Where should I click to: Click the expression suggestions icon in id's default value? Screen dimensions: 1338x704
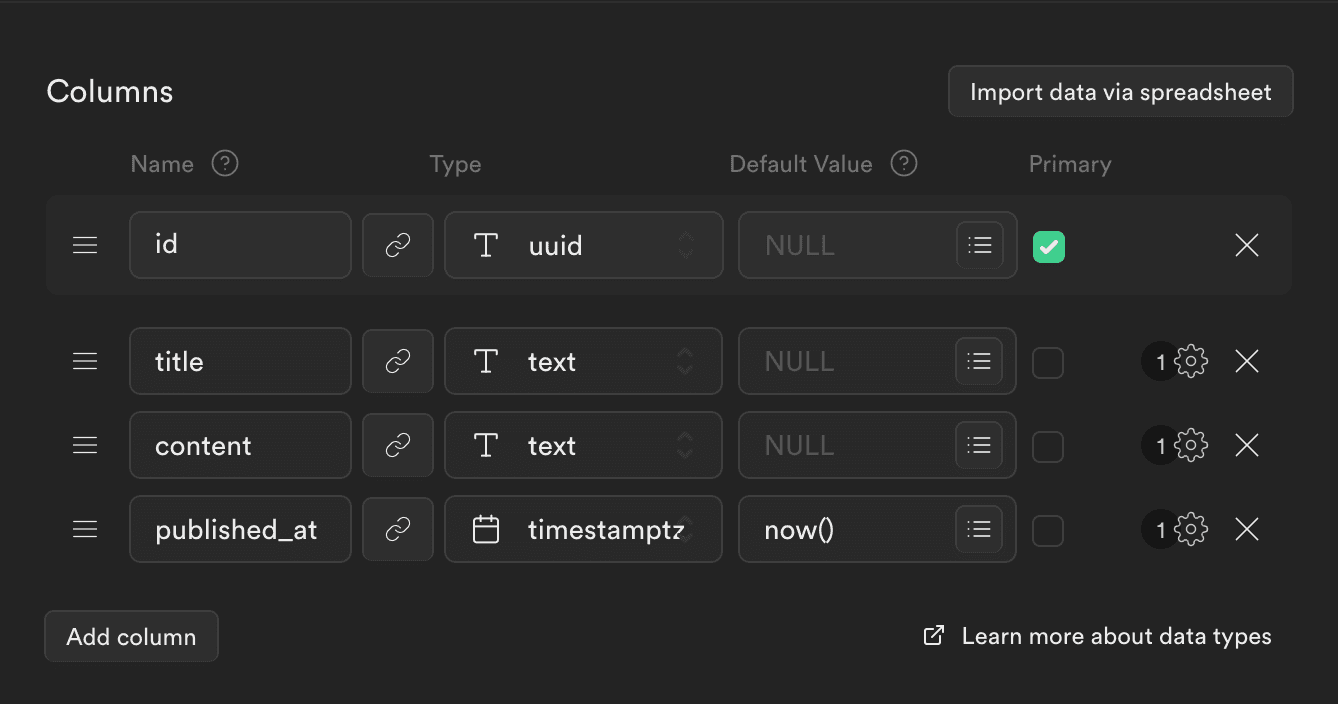pyautogui.click(x=979, y=245)
